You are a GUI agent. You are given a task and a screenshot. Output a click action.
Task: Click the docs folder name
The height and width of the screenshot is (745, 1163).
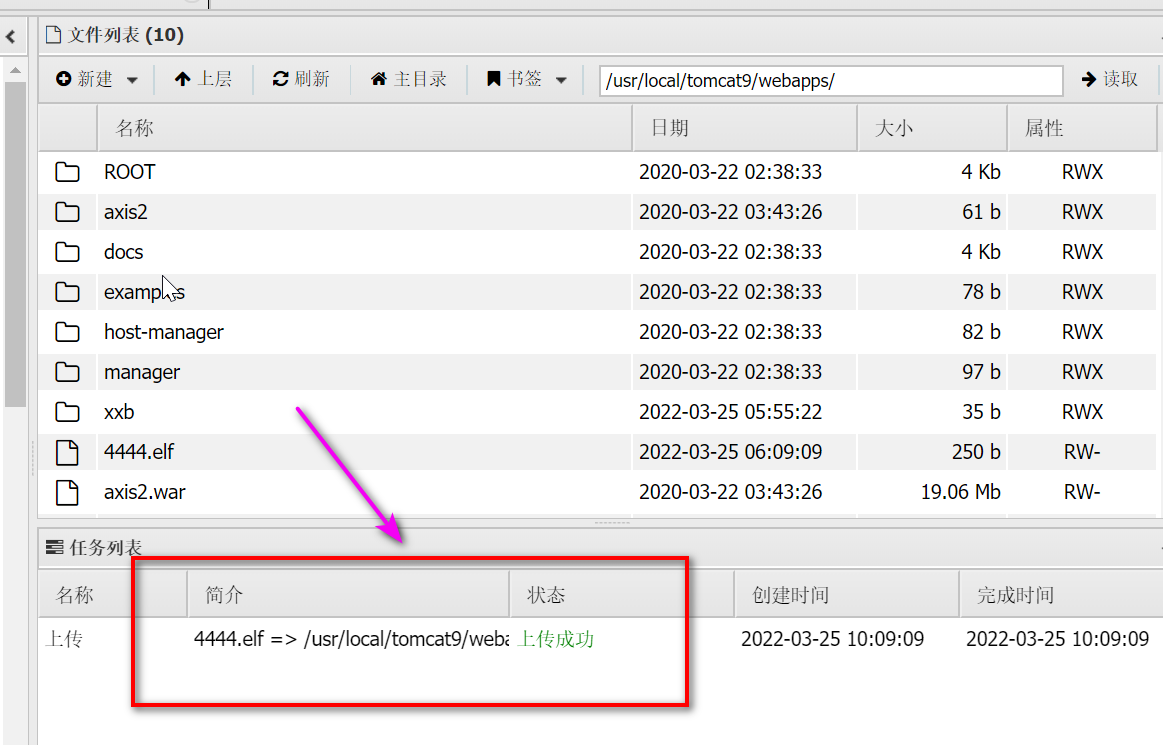[124, 252]
